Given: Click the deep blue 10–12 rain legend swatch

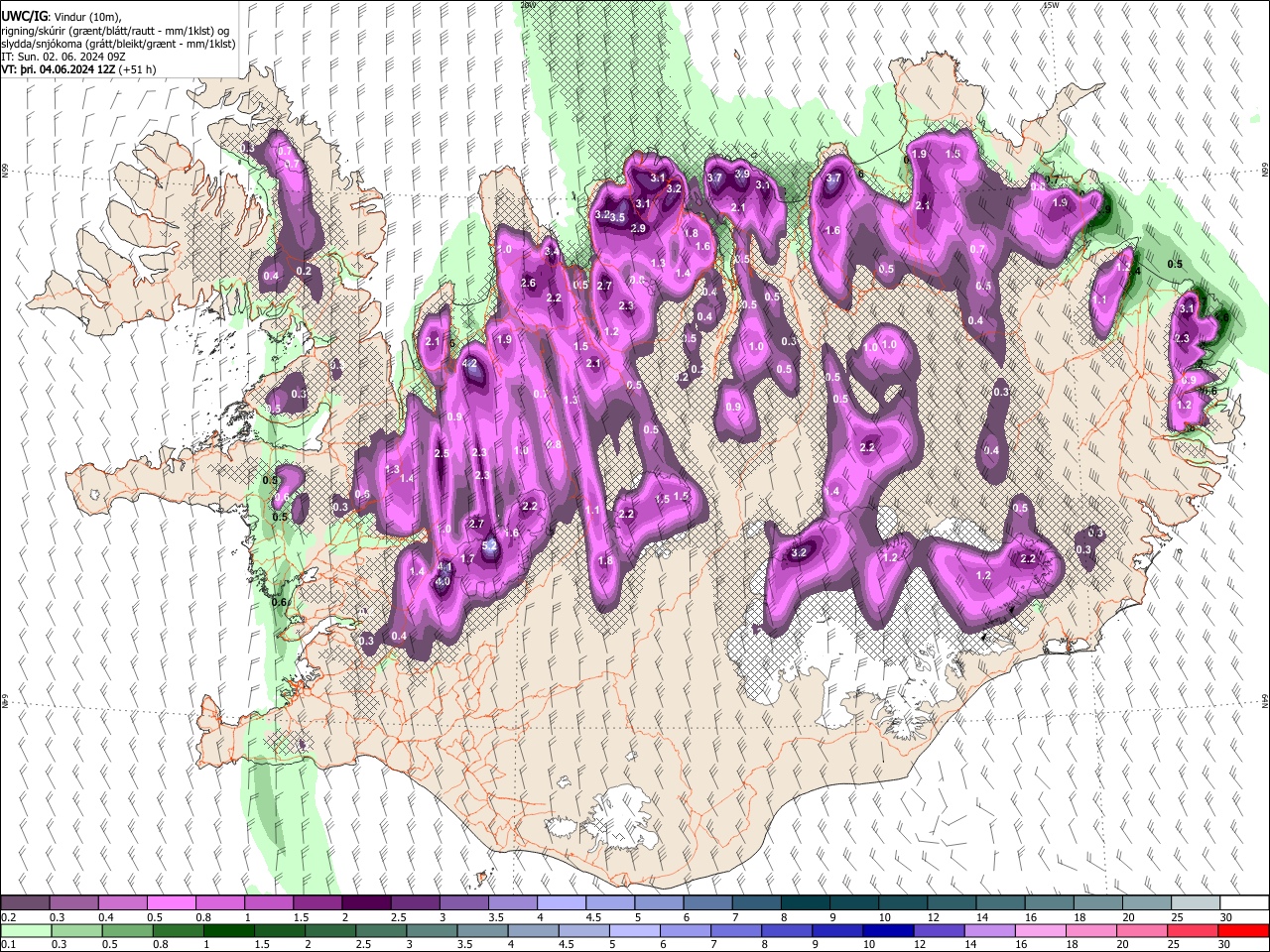Looking at the screenshot, I should tap(887, 930).
